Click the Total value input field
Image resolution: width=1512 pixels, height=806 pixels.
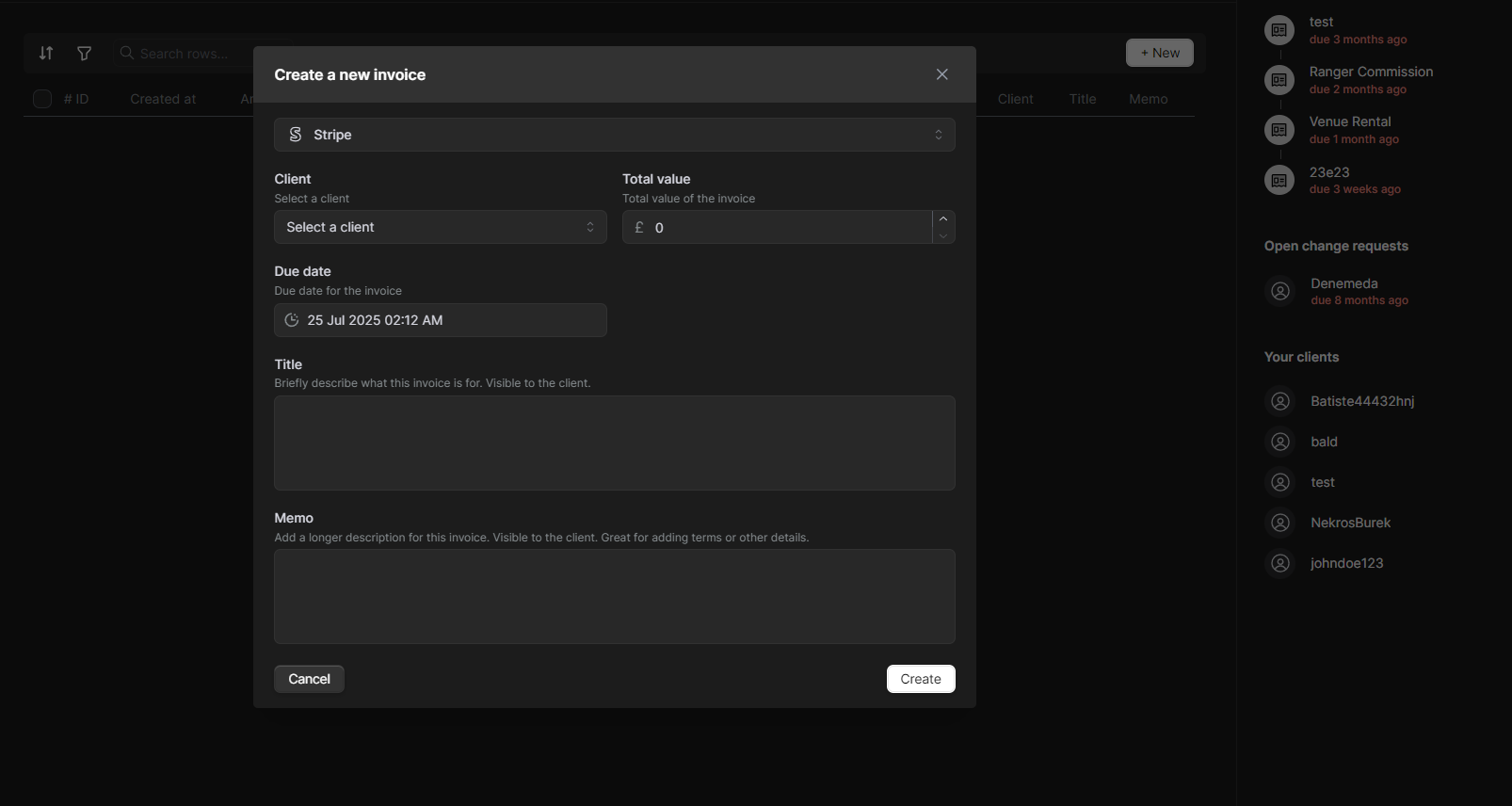click(791, 227)
